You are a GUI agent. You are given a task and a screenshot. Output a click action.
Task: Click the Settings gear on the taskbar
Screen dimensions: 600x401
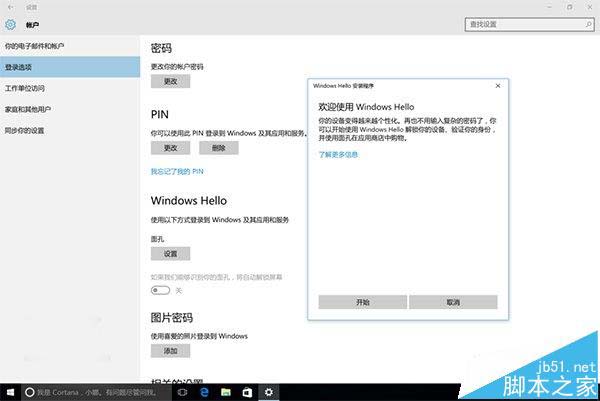click(269, 392)
